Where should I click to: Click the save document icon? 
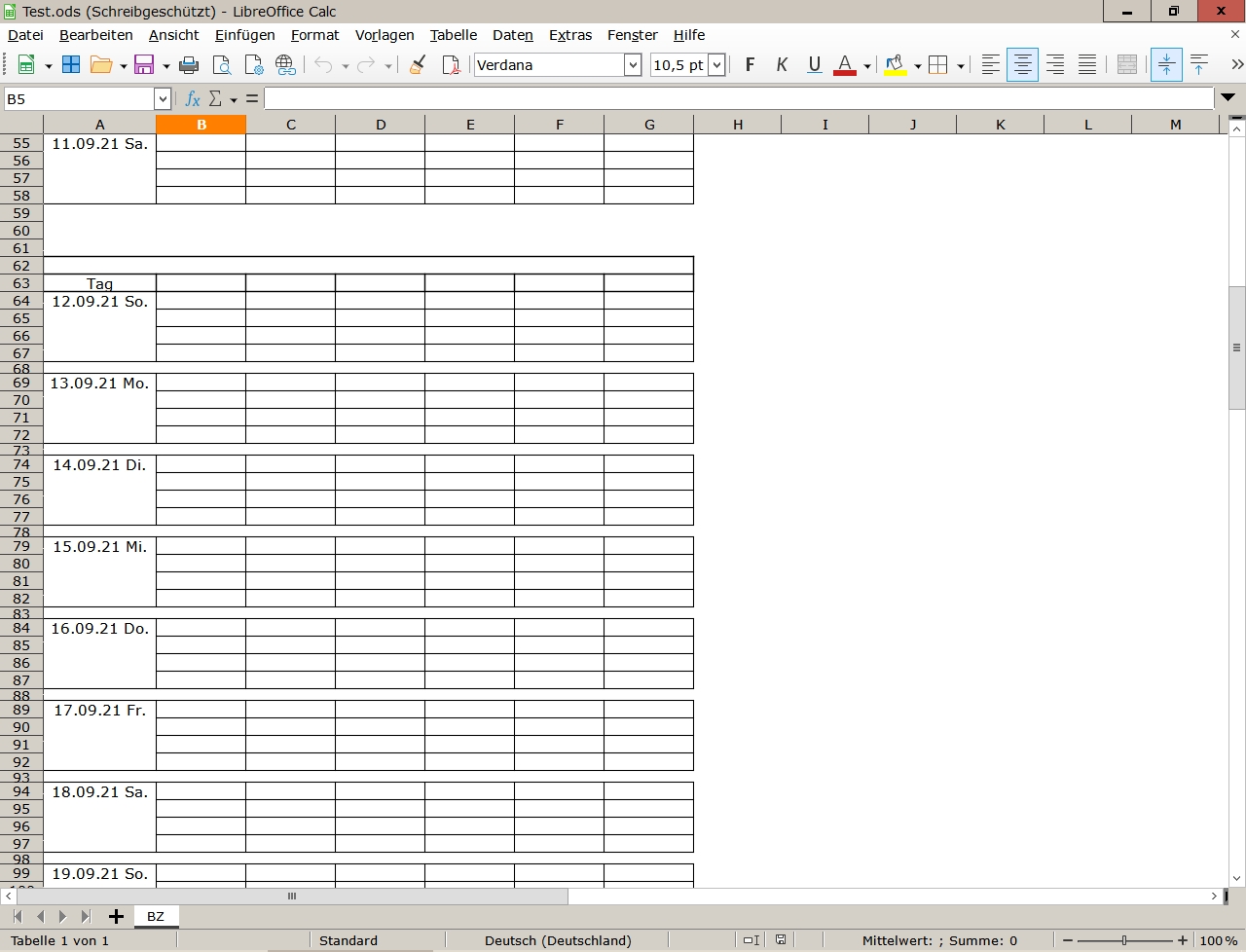(145, 65)
